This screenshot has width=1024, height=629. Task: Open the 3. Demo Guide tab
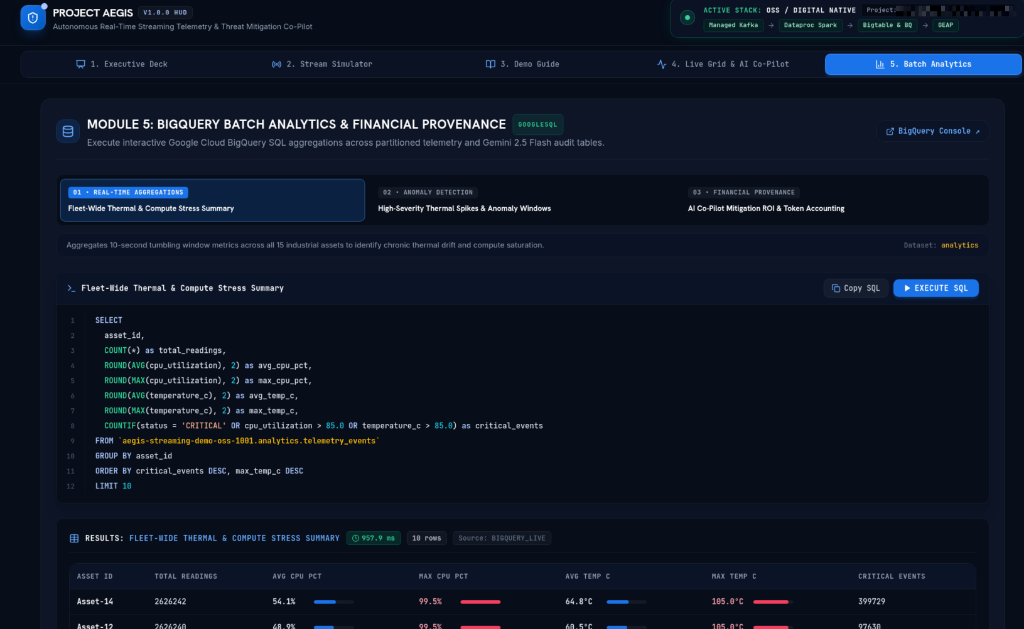[522, 64]
